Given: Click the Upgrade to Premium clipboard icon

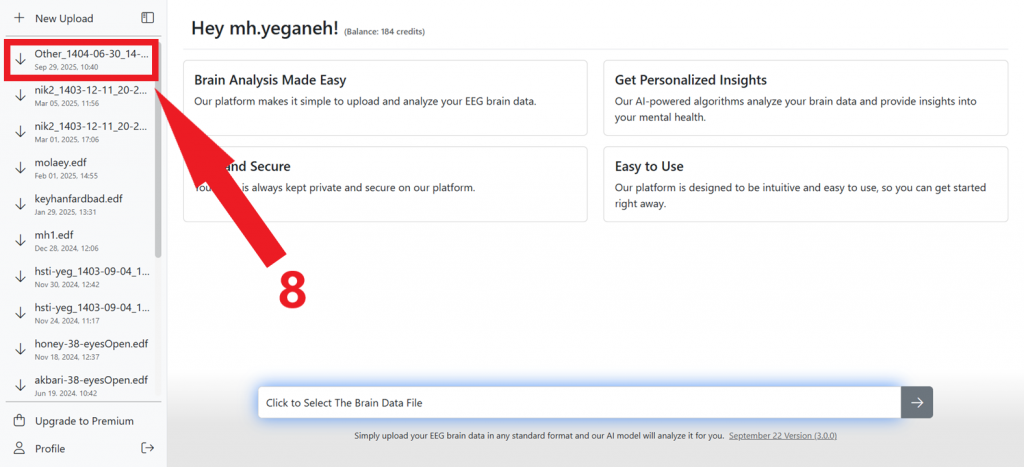Looking at the screenshot, I should pos(19,421).
